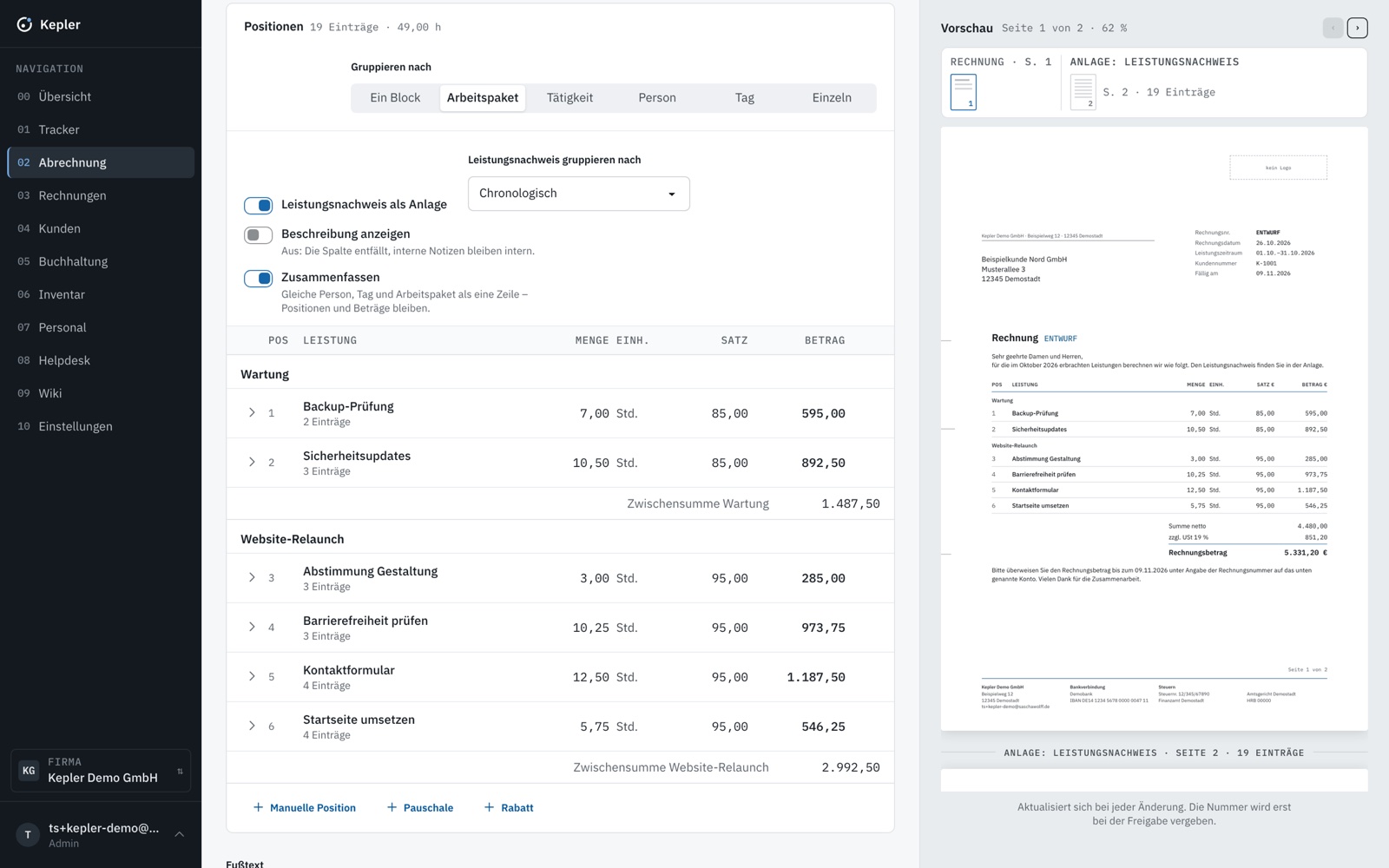
Task: Go to next preview page arrow
Action: [x=1357, y=28]
